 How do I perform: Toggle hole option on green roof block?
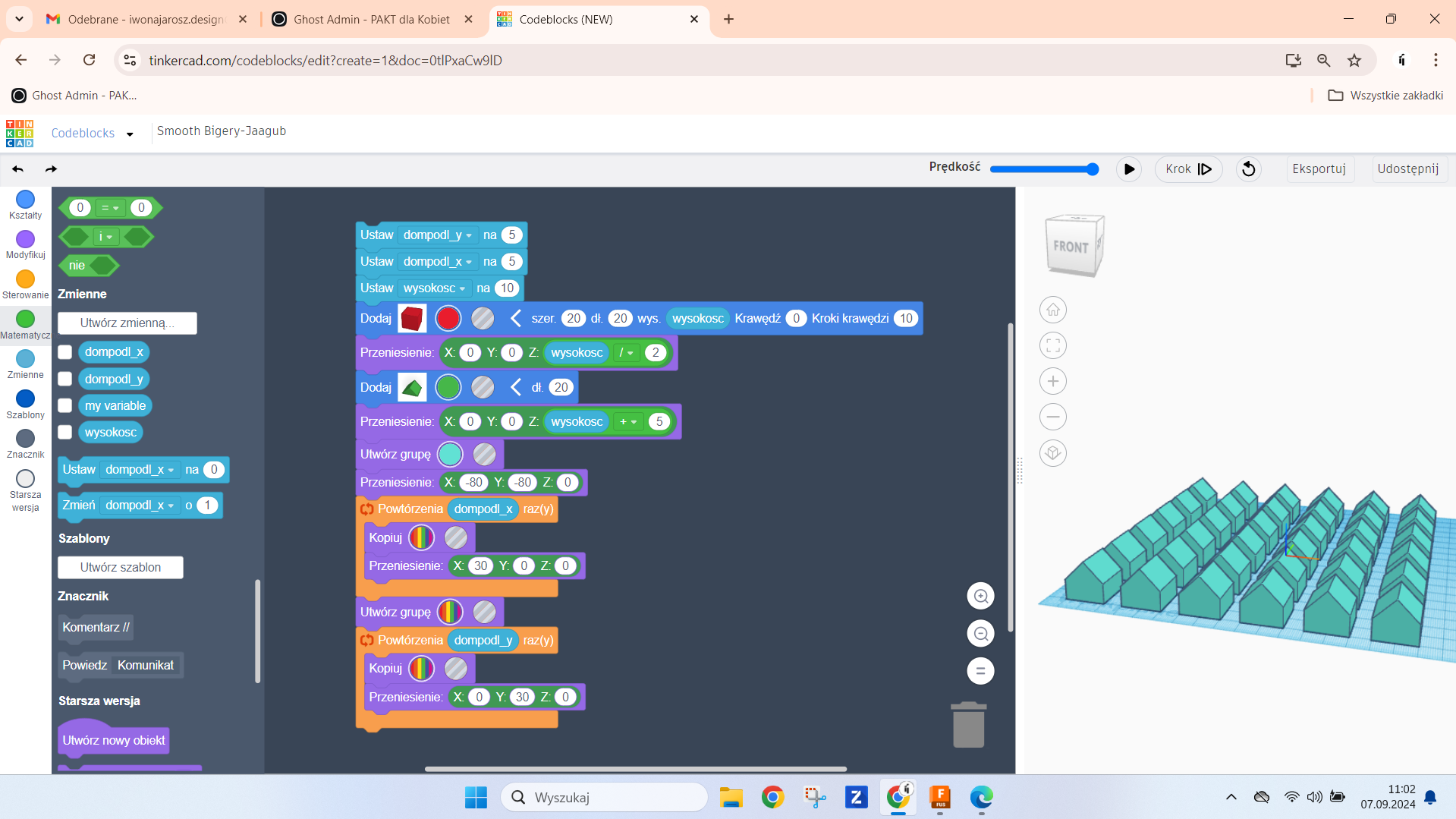pos(483,387)
